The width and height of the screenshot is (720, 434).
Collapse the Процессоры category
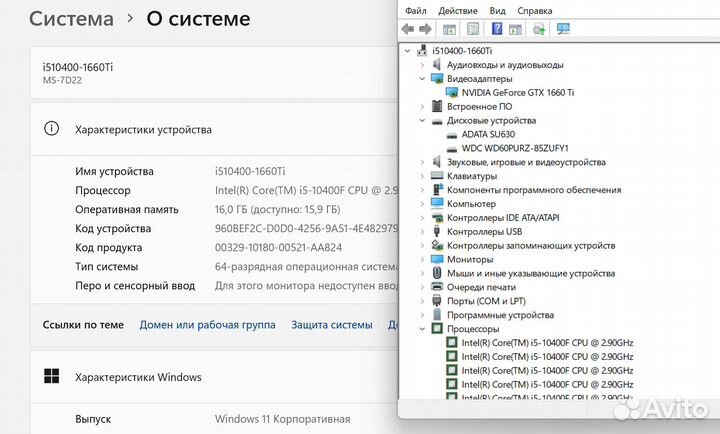coord(422,329)
